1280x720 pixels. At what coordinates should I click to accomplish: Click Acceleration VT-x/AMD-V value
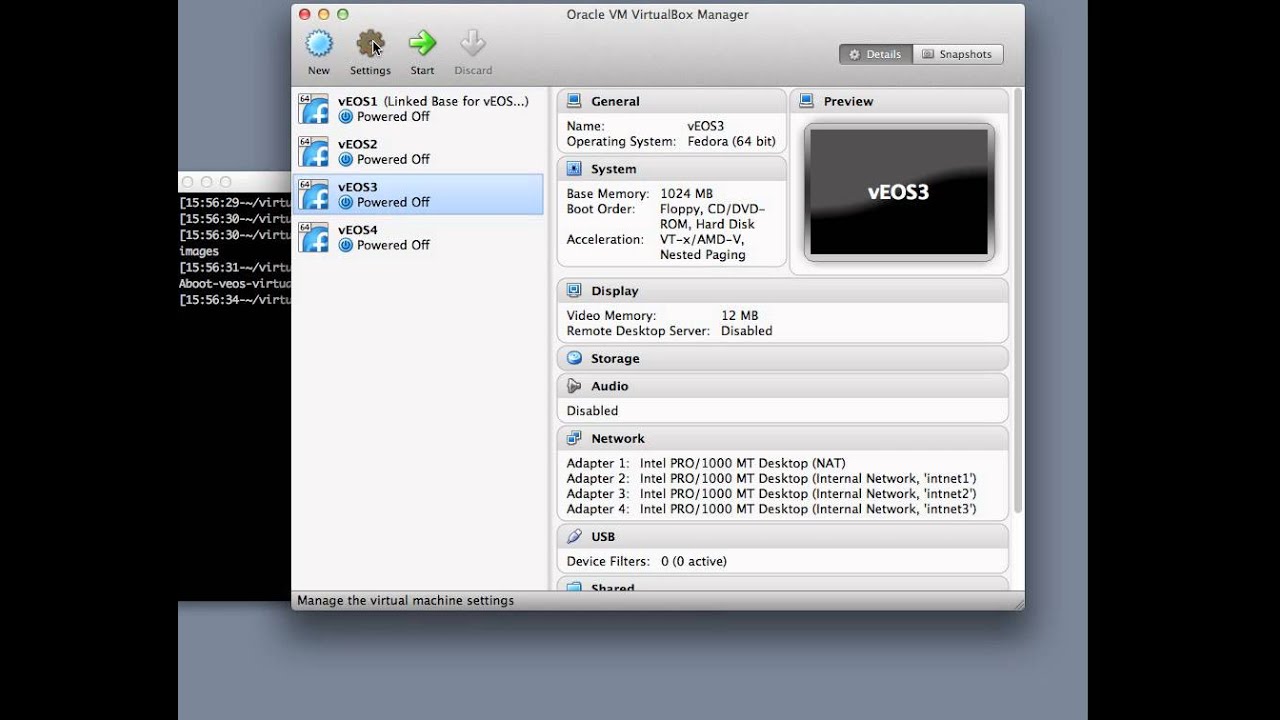point(702,247)
